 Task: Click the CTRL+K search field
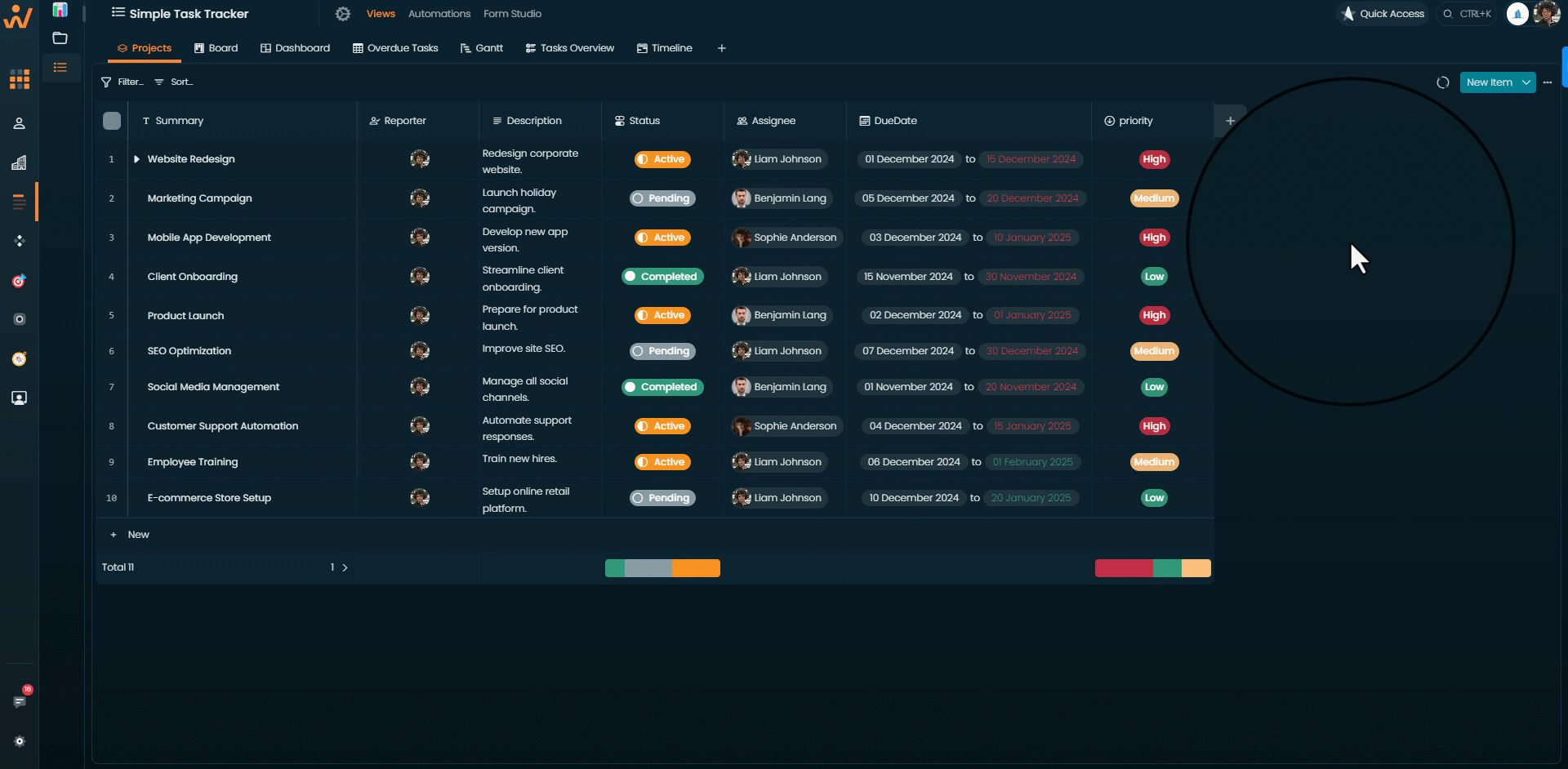click(1467, 14)
